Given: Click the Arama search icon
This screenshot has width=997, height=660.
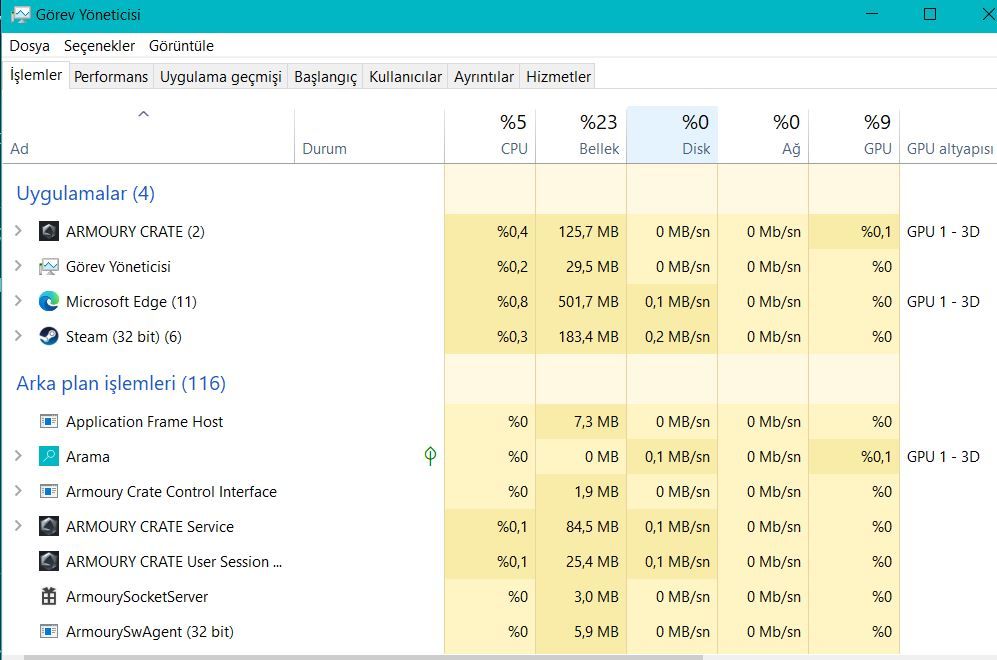Looking at the screenshot, I should 49,457.
